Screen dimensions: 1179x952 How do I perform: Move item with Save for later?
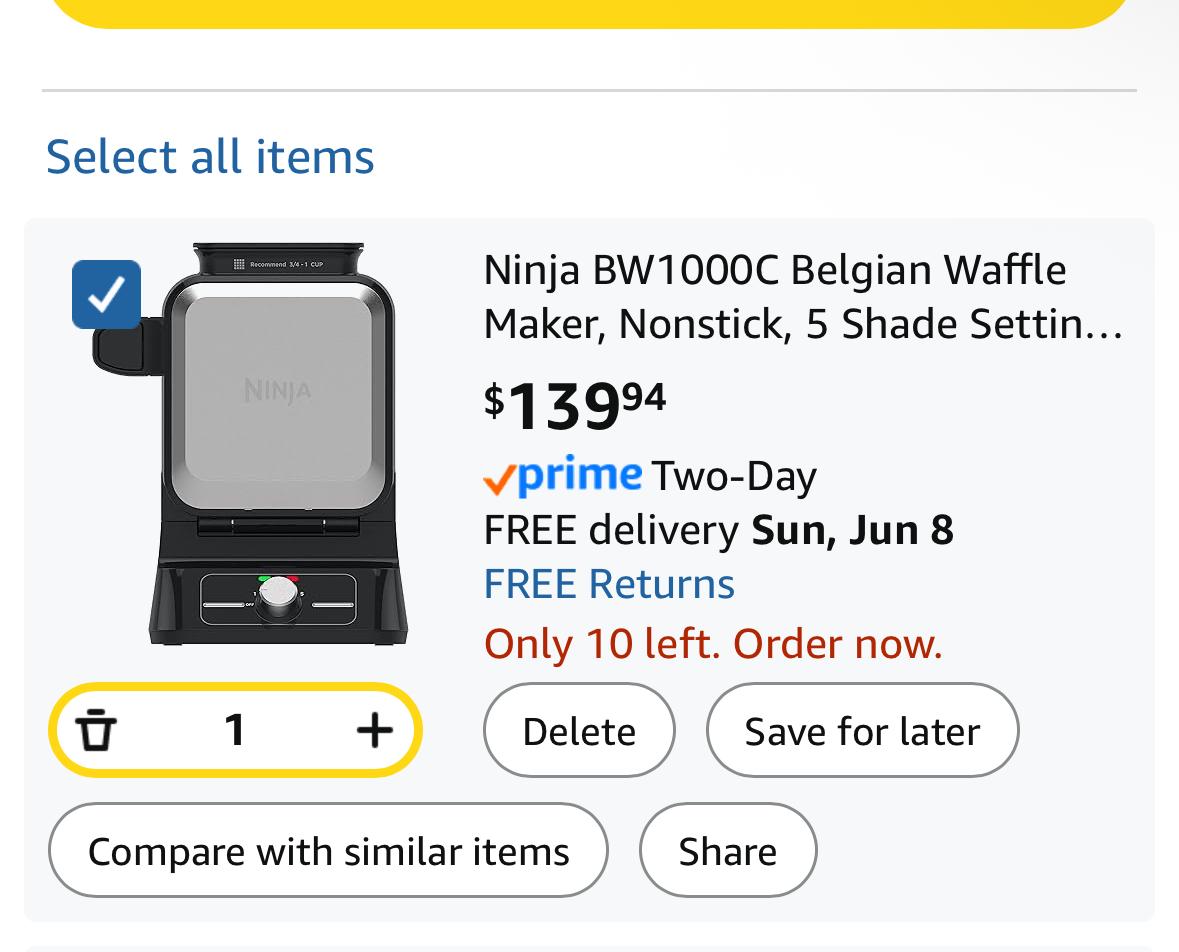pyautogui.click(x=862, y=730)
